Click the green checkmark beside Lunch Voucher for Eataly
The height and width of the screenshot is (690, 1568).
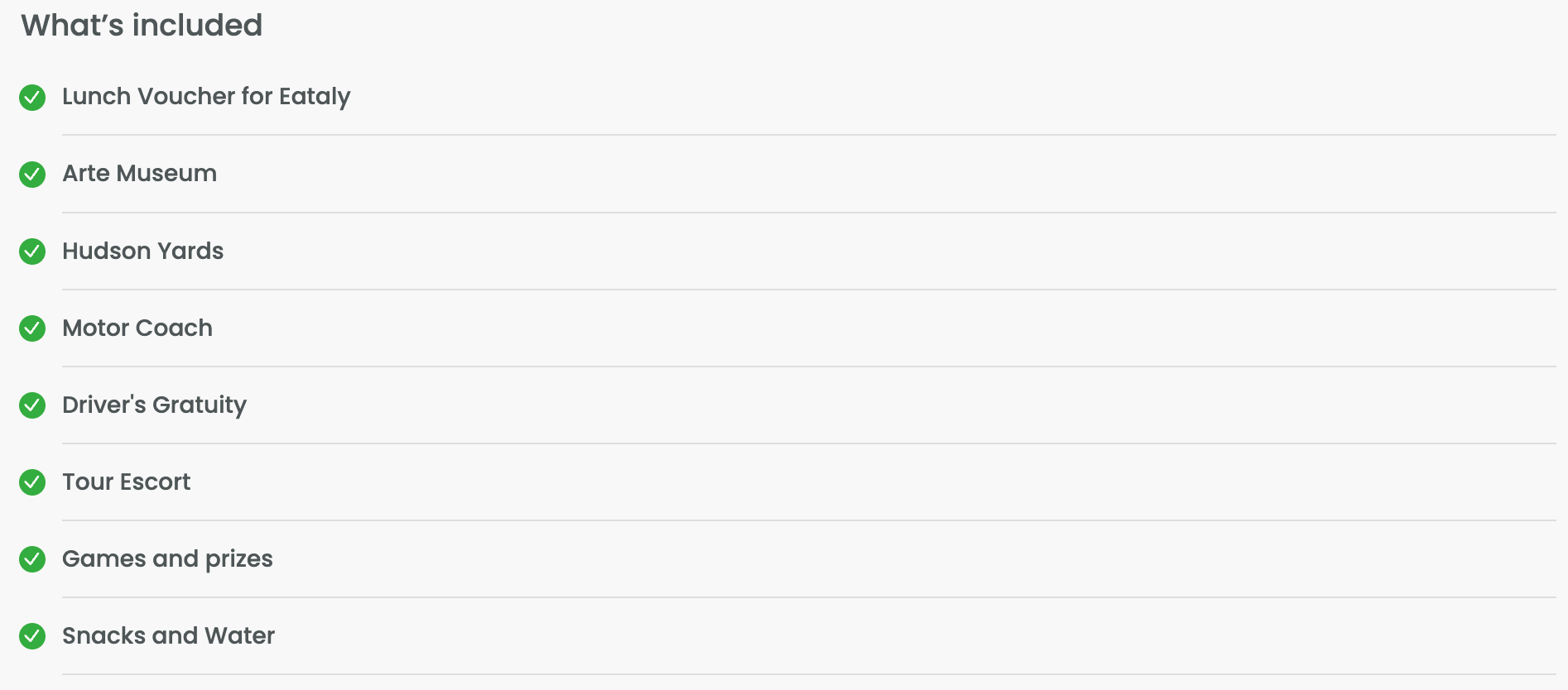click(x=32, y=98)
